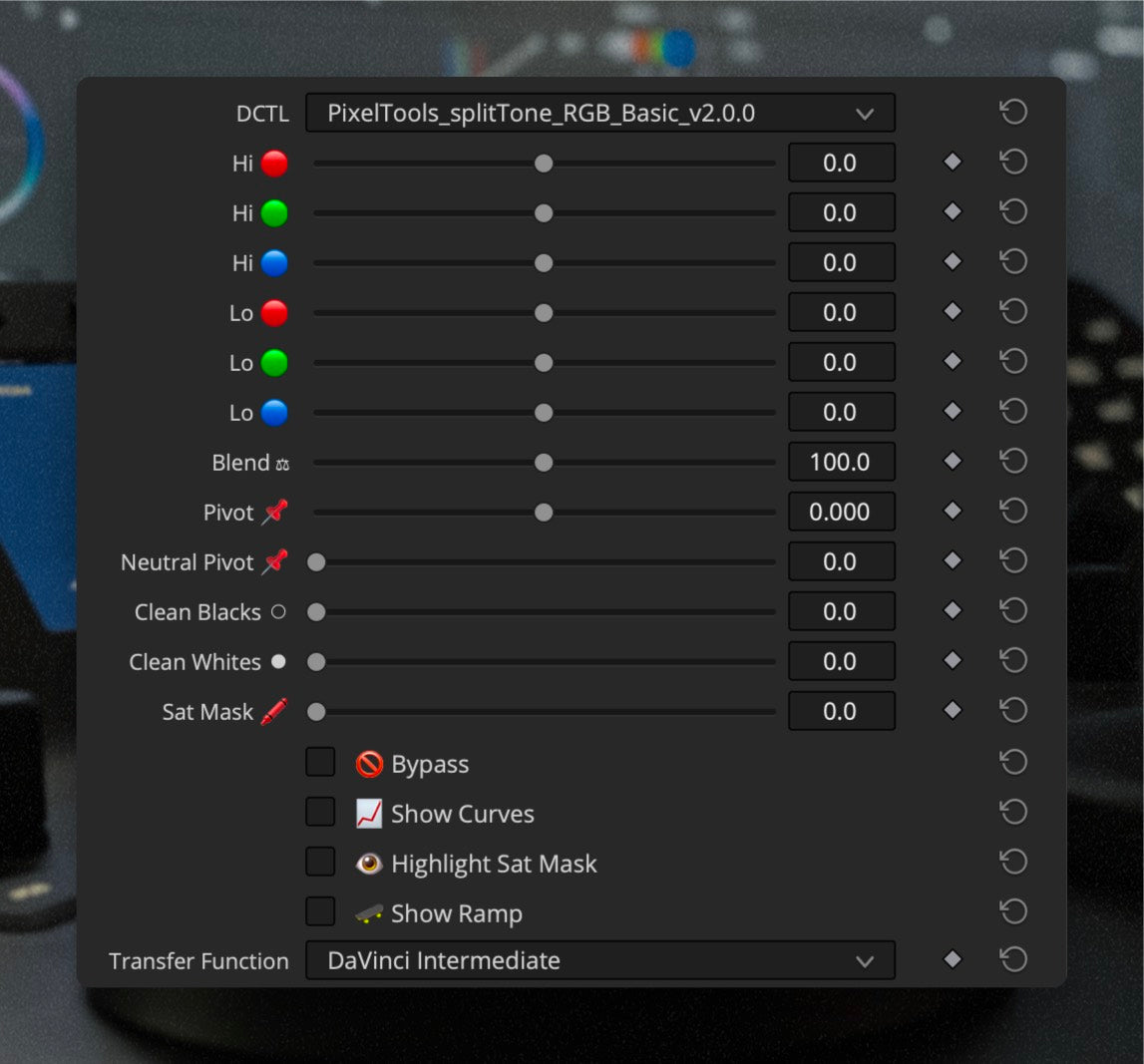
Task: Click the Clean Blacks value field
Action: pyautogui.click(x=841, y=611)
